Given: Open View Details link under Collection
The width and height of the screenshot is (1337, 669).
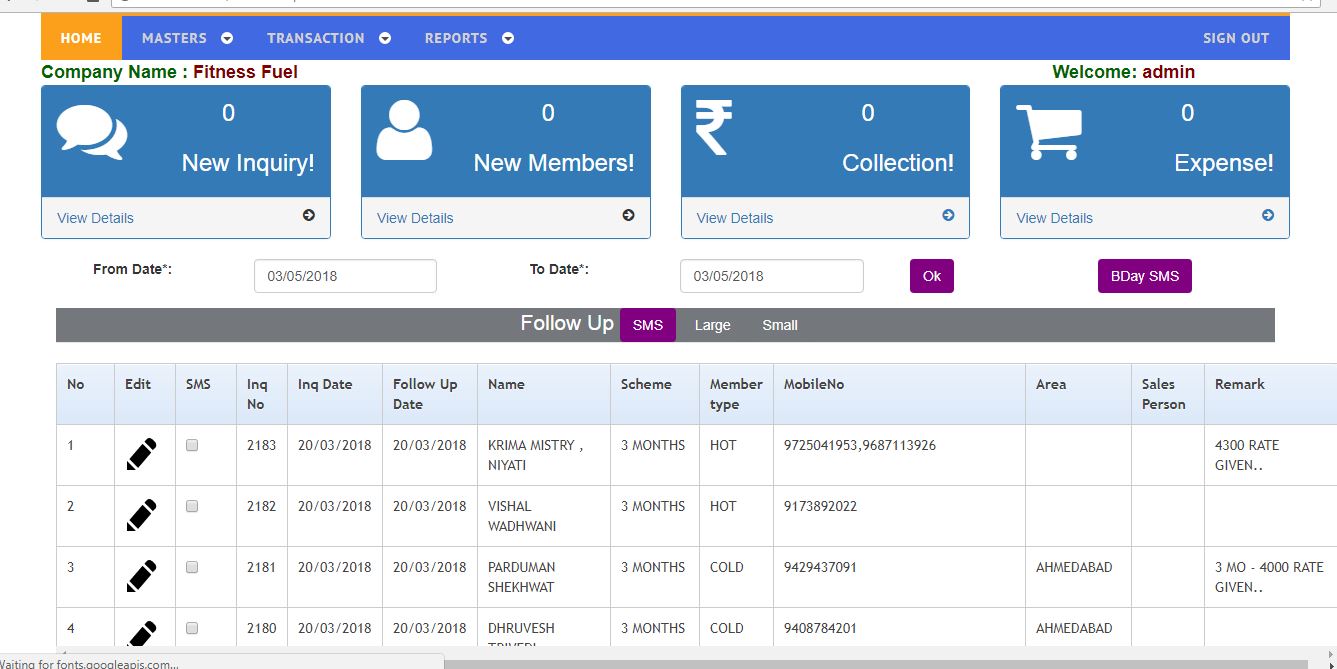Looking at the screenshot, I should point(734,218).
